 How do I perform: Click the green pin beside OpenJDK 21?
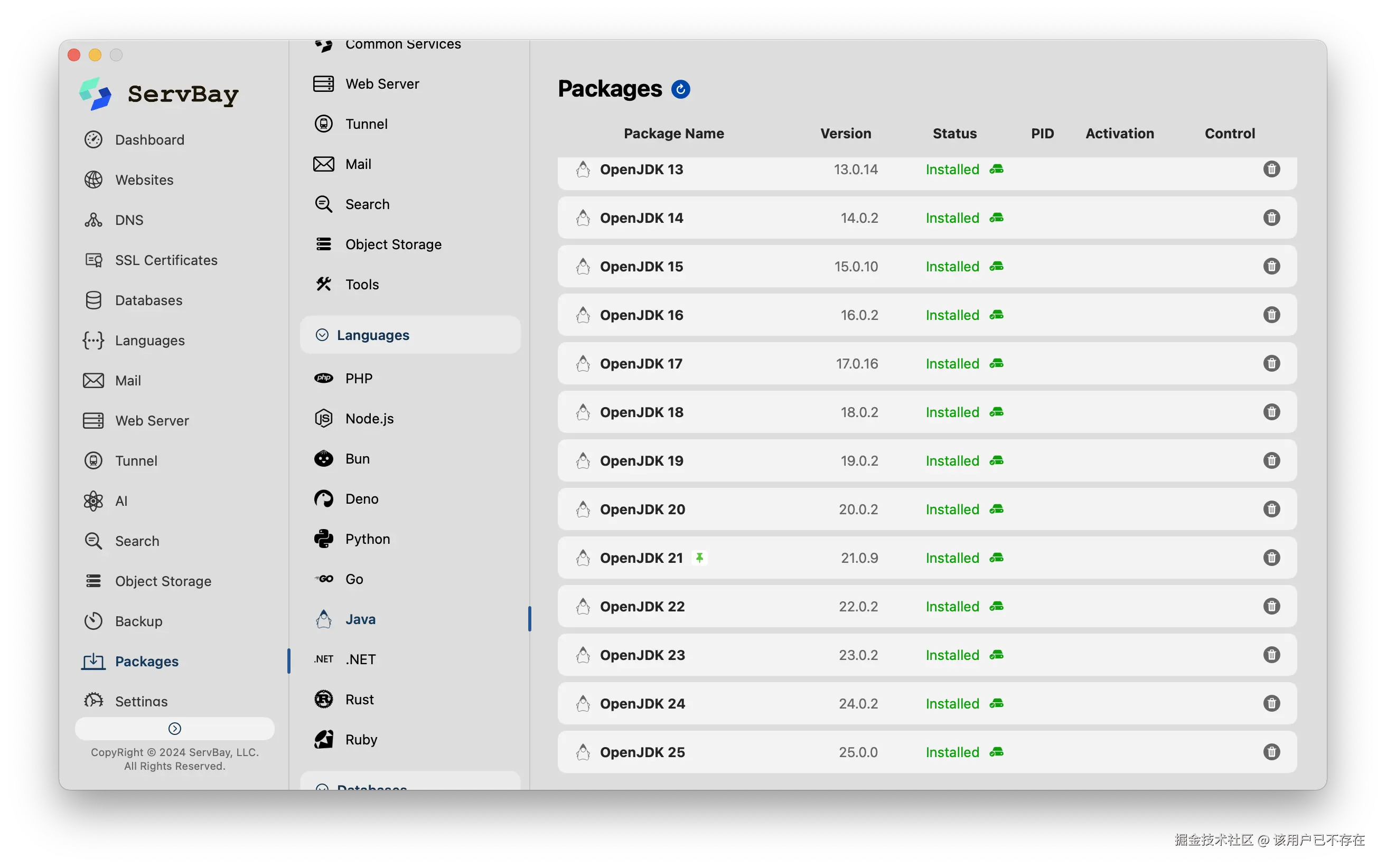[699, 558]
